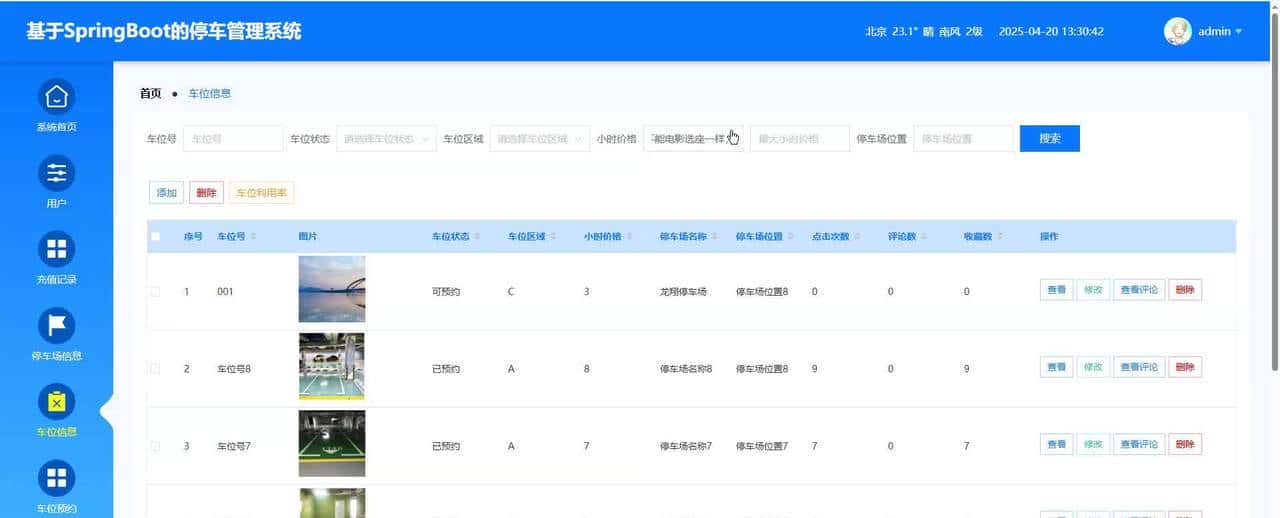The height and width of the screenshot is (518, 1280).
Task: Click 修改 for 车位号 001
Action: 1093,290
